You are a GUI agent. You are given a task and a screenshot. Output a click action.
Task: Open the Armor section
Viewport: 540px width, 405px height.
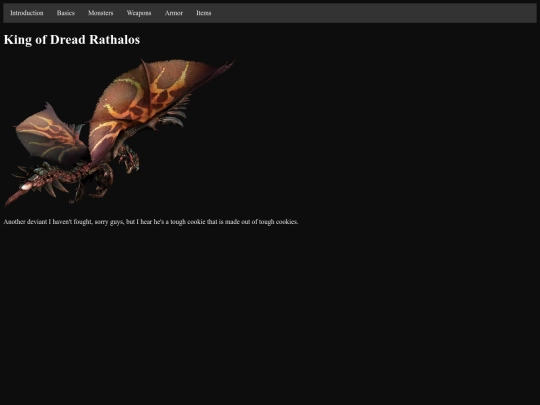point(174,13)
